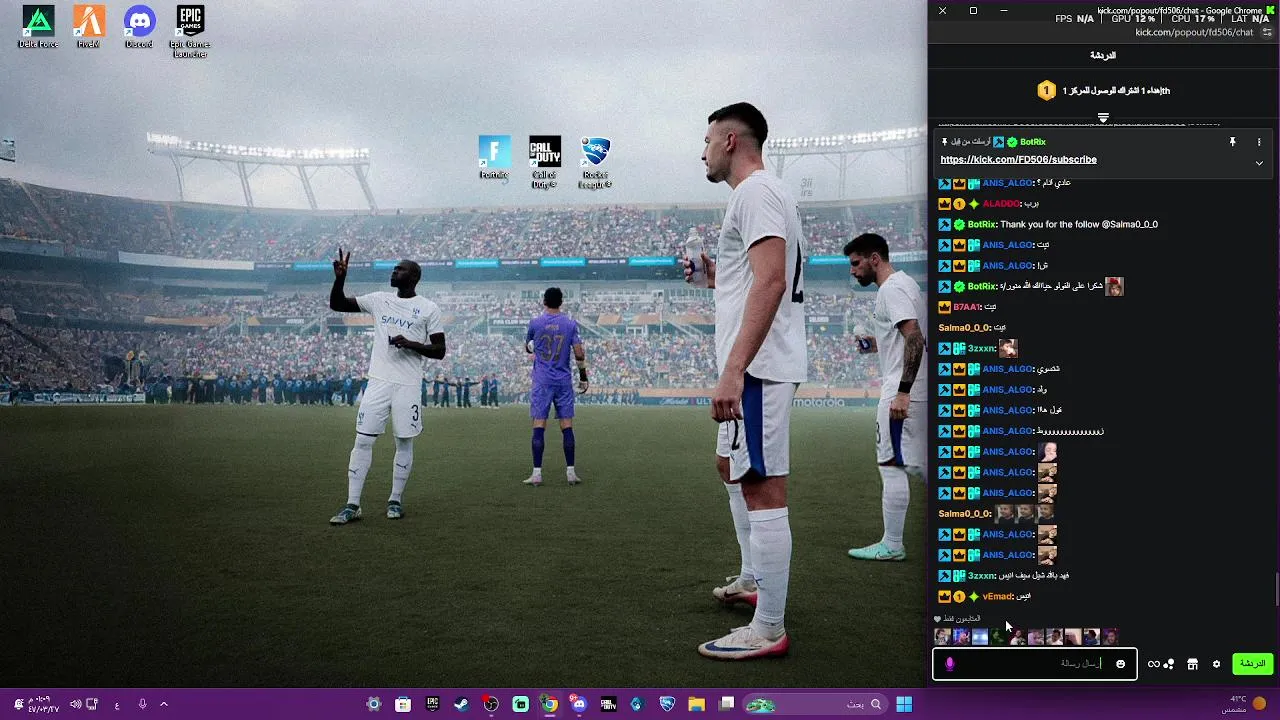The image size is (1280, 720).
Task: Click BotRix name in the follow thank-you message
Action: pos(981,225)
